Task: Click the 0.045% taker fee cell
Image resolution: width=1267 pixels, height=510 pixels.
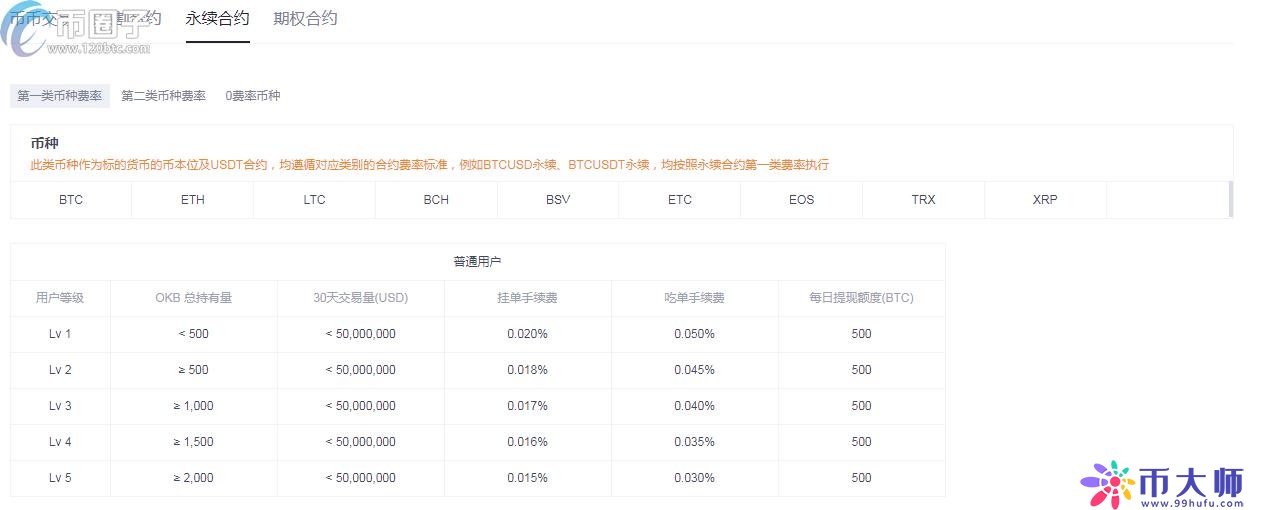Action: [695, 370]
